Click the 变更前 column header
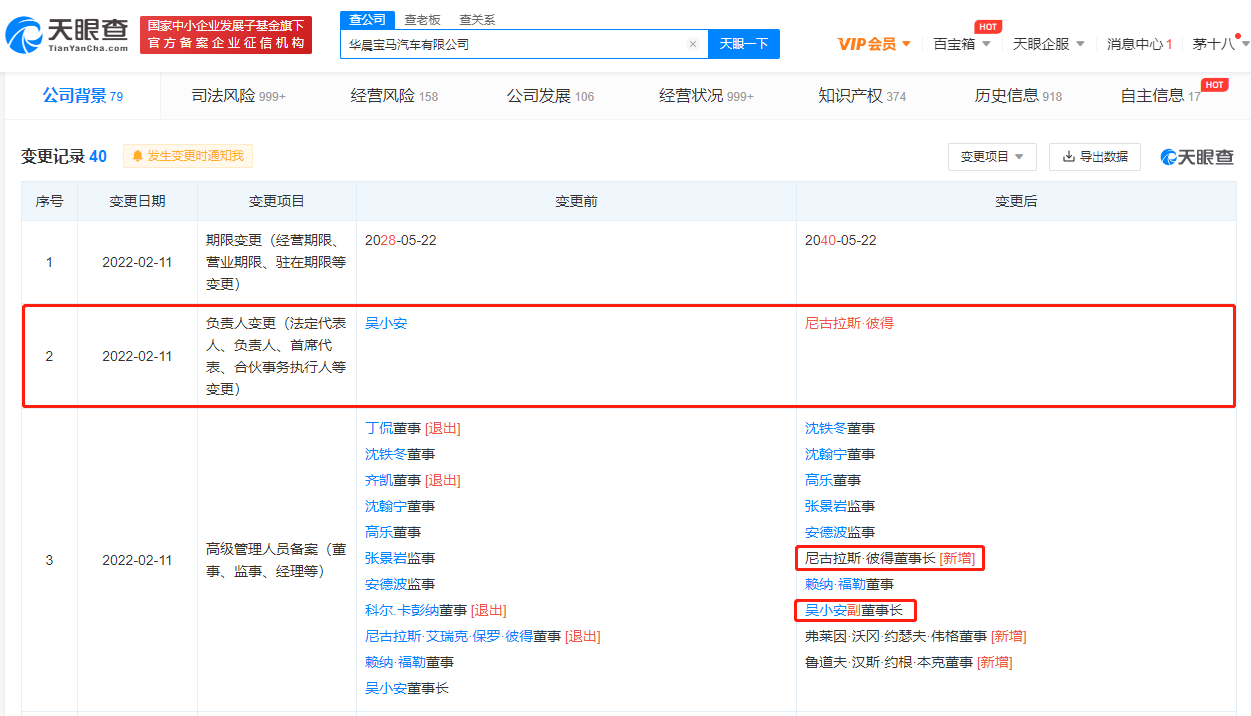This screenshot has height=716, width=1251. pos(576,201)
